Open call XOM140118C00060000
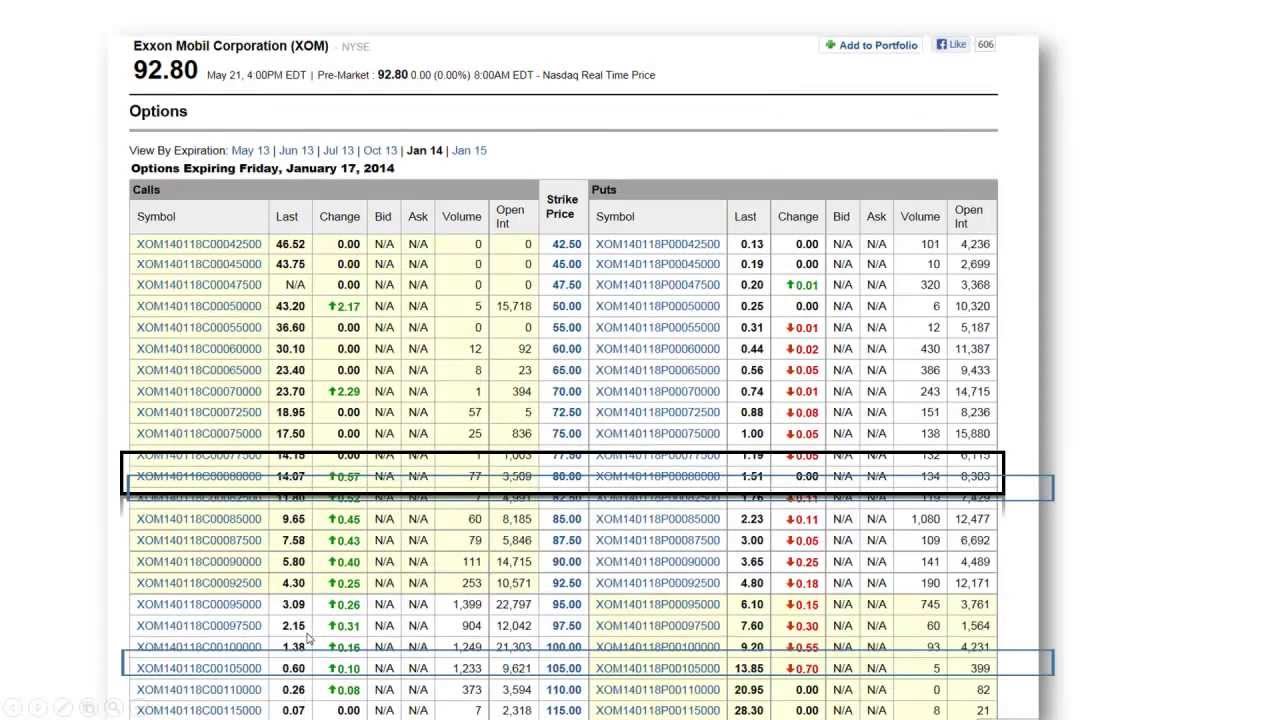 point(199,349)
